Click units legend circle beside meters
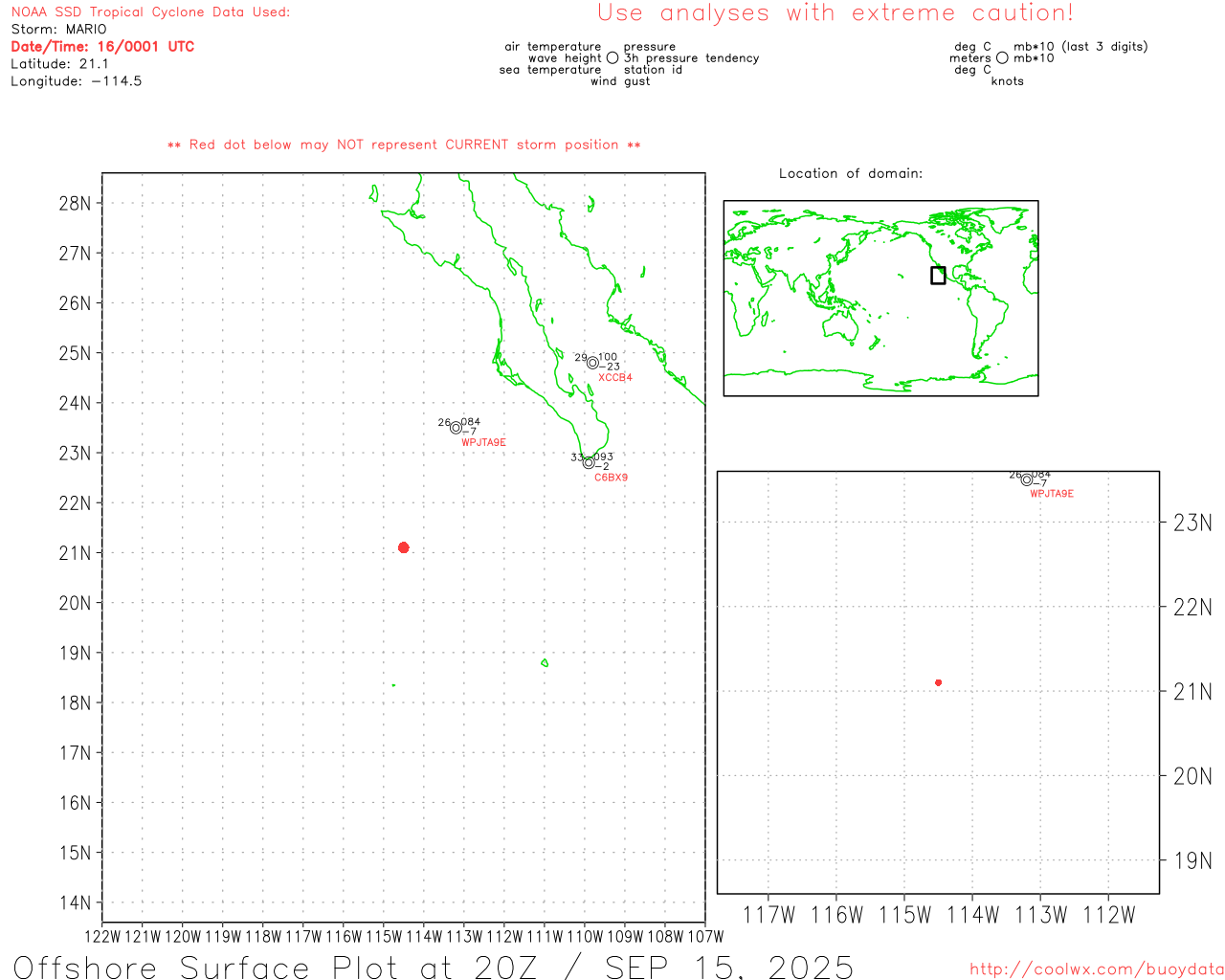1225x980 pixels. tap(1002, 58)
